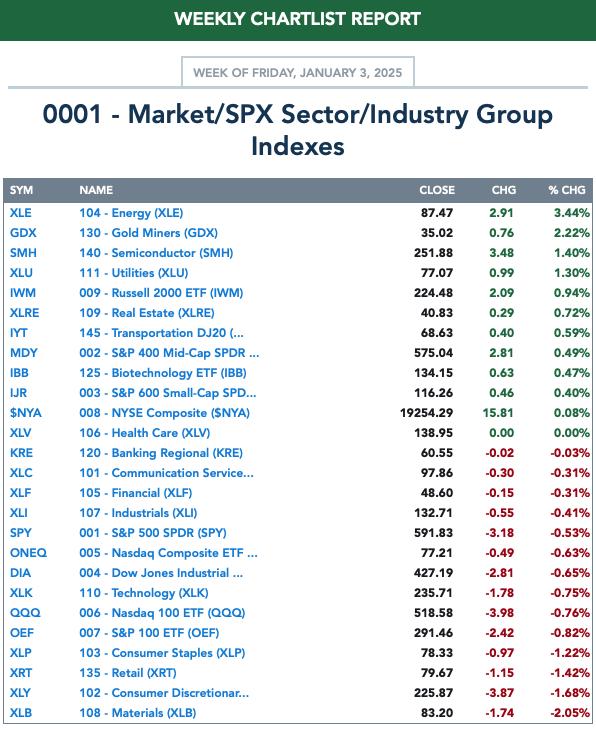Viewport: 596px width, 729px height.
Task: Click the $NYA symbol link
Action: pos(26,413)
